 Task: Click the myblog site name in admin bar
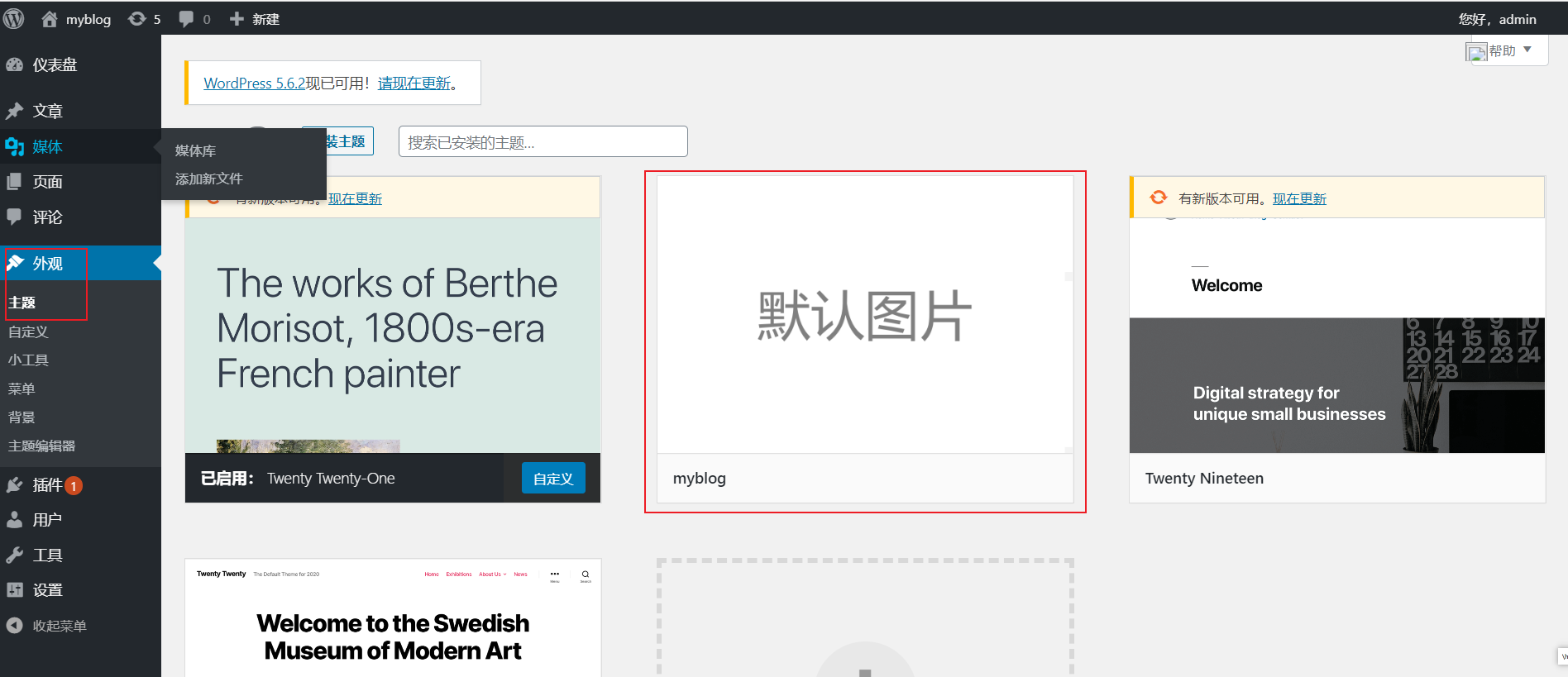(x=88, y=19)
